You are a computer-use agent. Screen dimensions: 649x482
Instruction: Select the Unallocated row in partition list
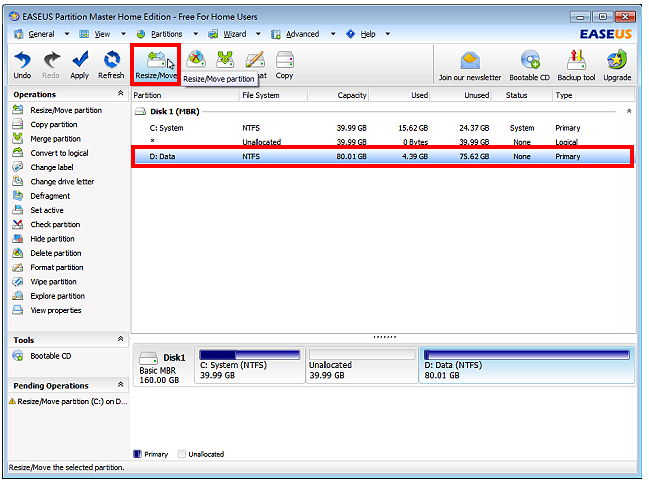pos(383,141)
